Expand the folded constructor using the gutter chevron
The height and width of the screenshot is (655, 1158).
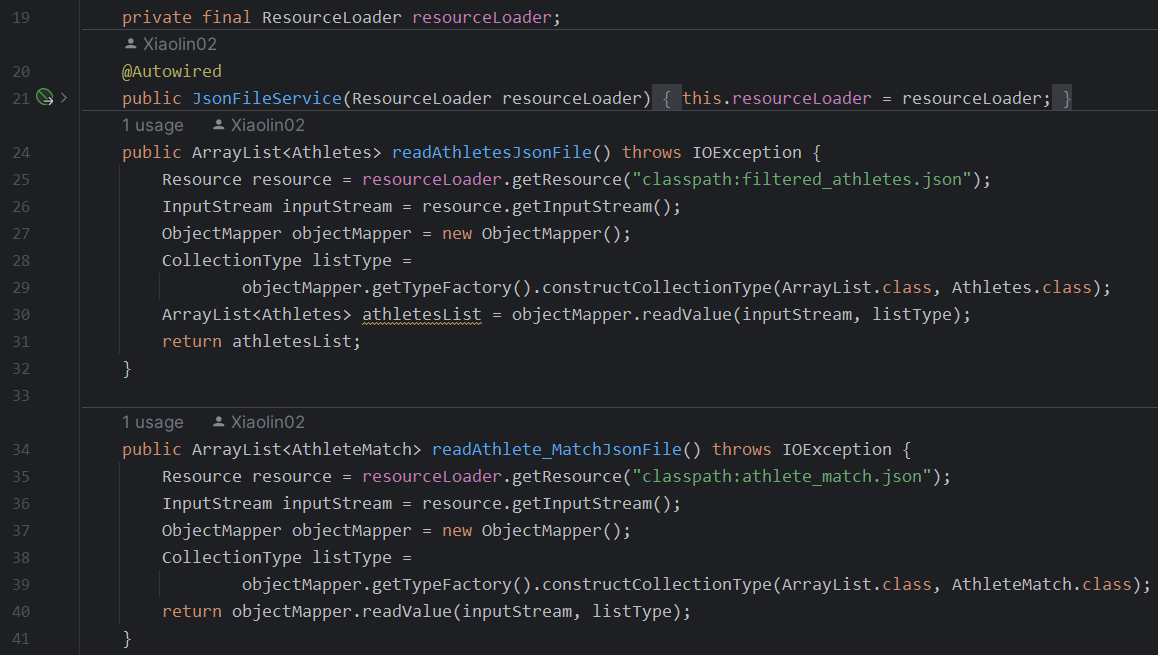[64, 98]
